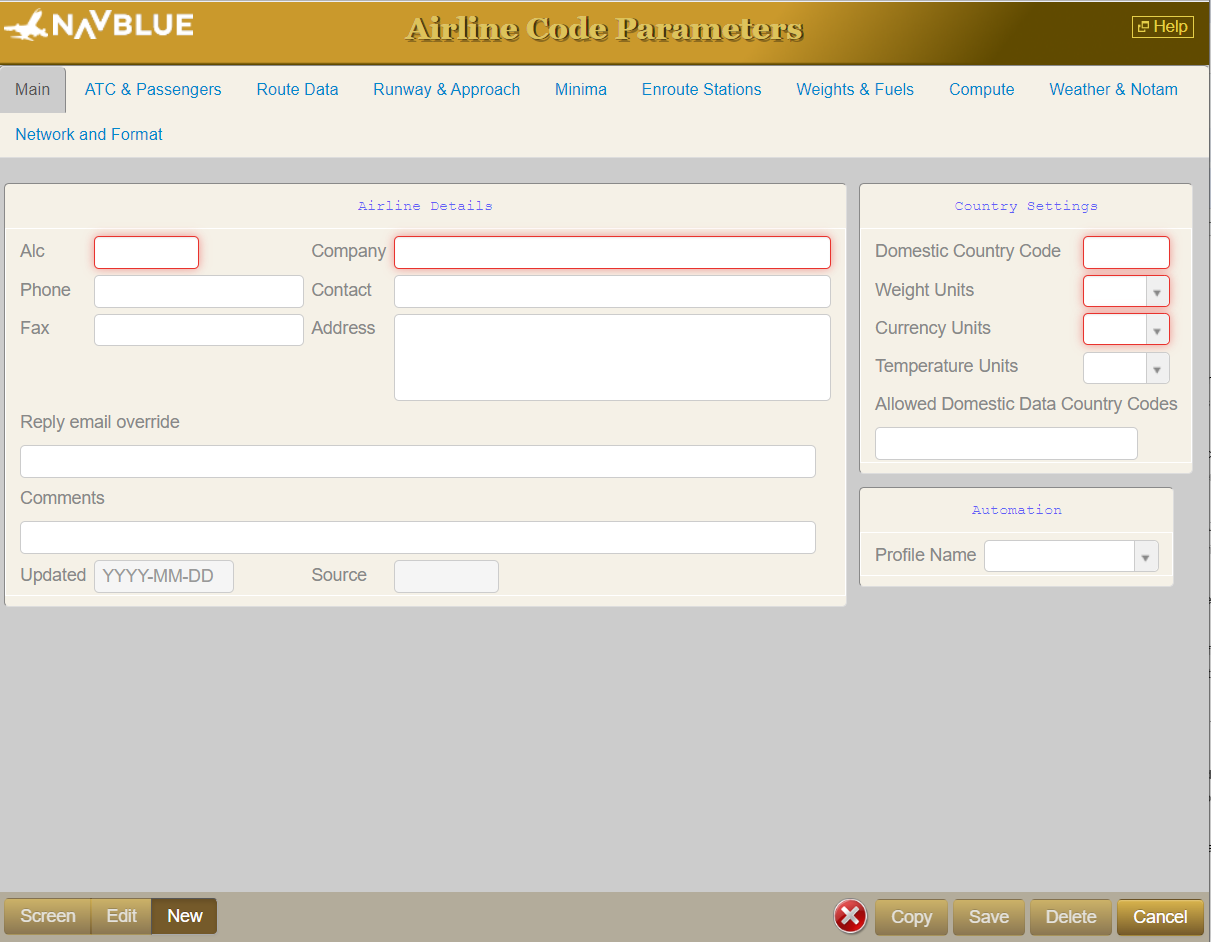Open the Enroute Stations tab
The image size is (1211, 942).
(702, 90)
